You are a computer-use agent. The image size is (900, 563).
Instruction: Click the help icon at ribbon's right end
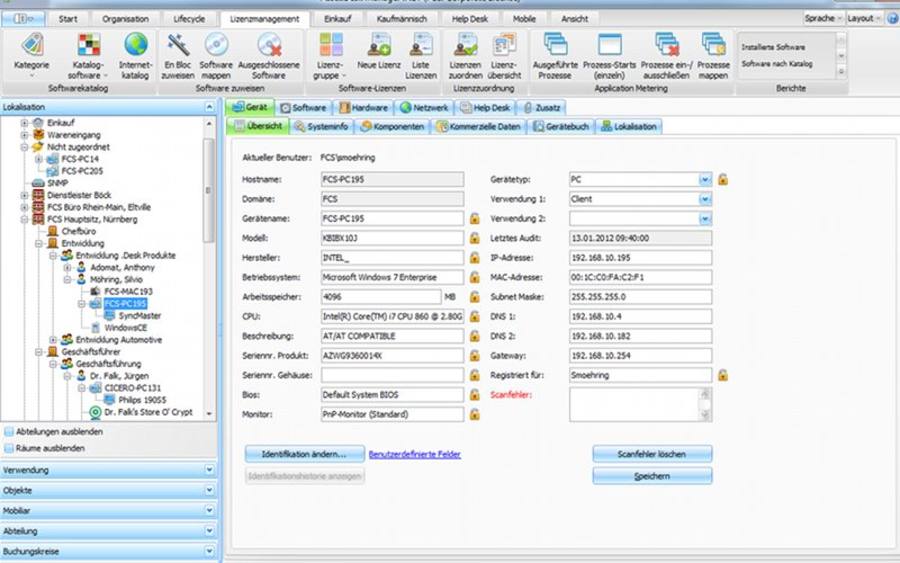pyautogui.click(x=893, y=18)
